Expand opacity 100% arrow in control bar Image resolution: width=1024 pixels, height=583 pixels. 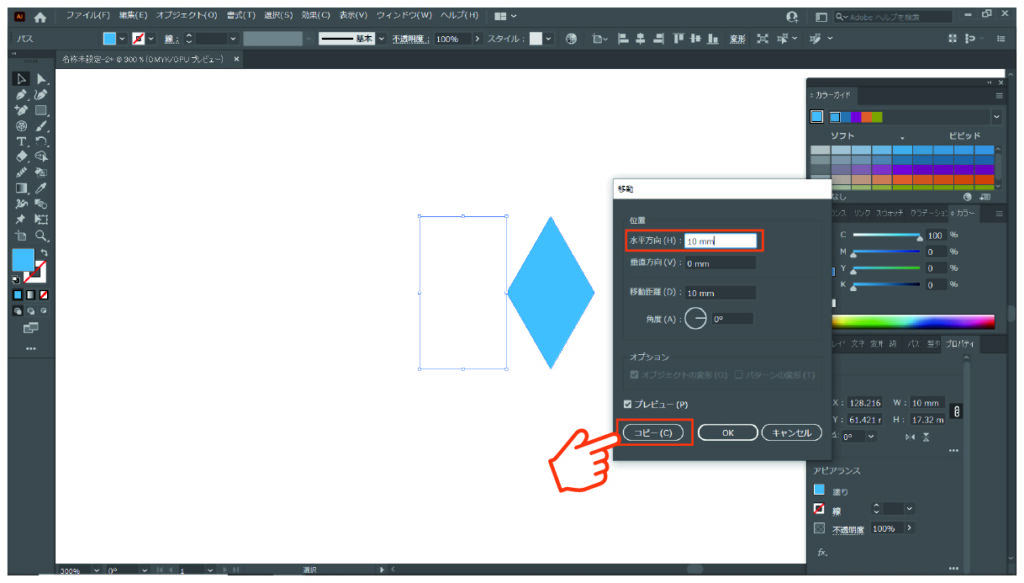tap(477, 39)
